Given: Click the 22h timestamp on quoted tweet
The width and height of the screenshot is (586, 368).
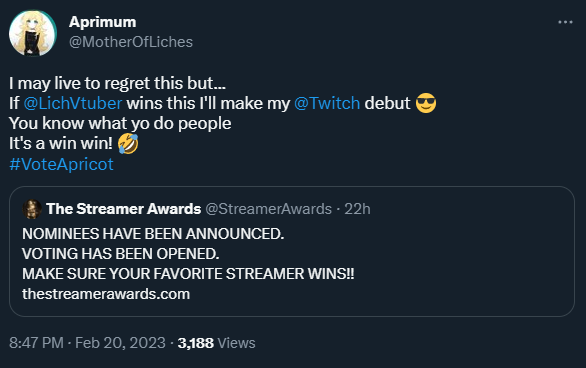Looking at the screenshot, I should click(x=357, y=209).
